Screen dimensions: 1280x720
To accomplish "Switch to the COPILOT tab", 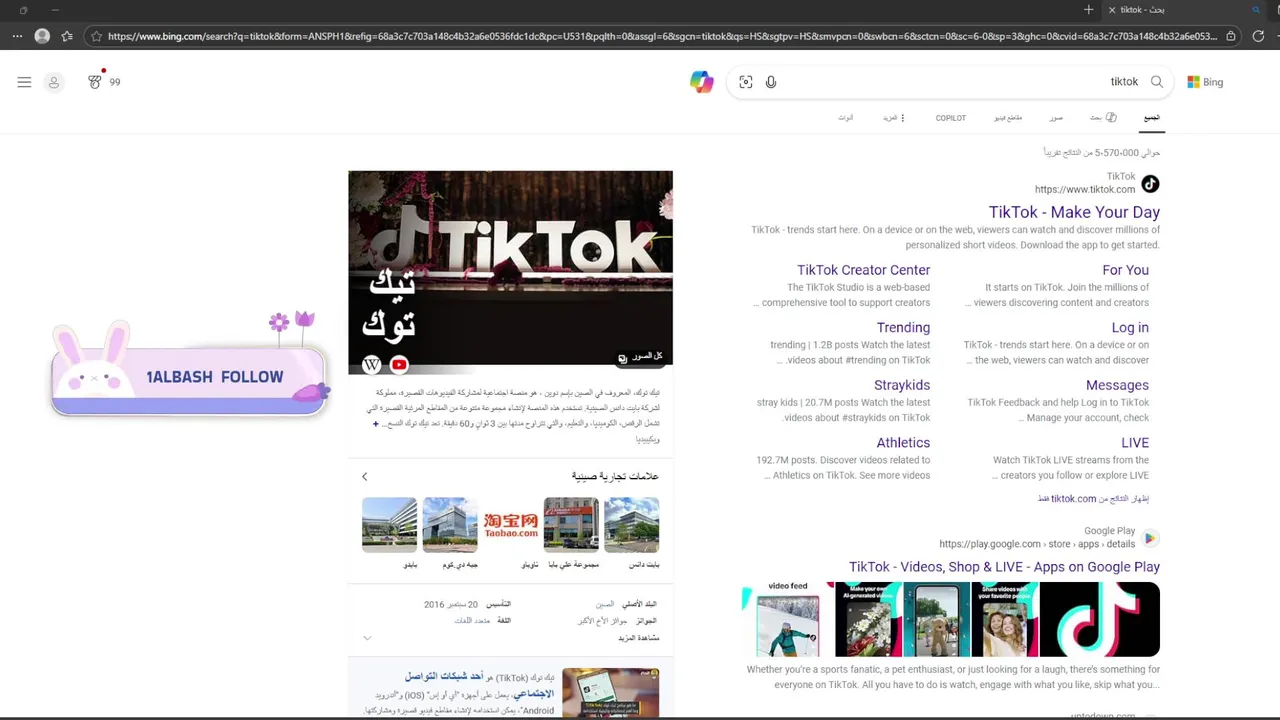I will [x=951, y=118].
